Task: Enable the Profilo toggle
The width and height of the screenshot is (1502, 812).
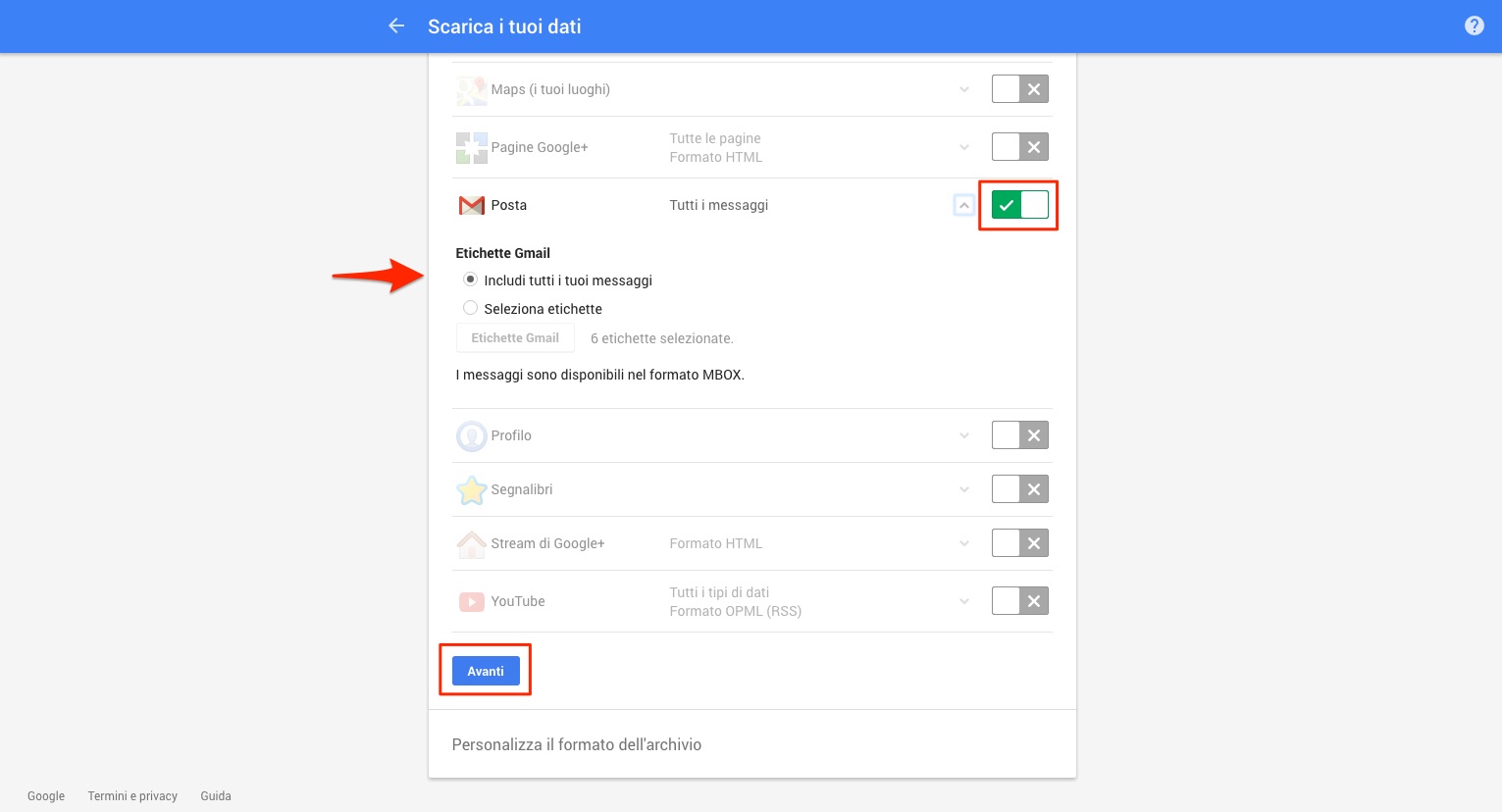Action: pos(1020,435)
